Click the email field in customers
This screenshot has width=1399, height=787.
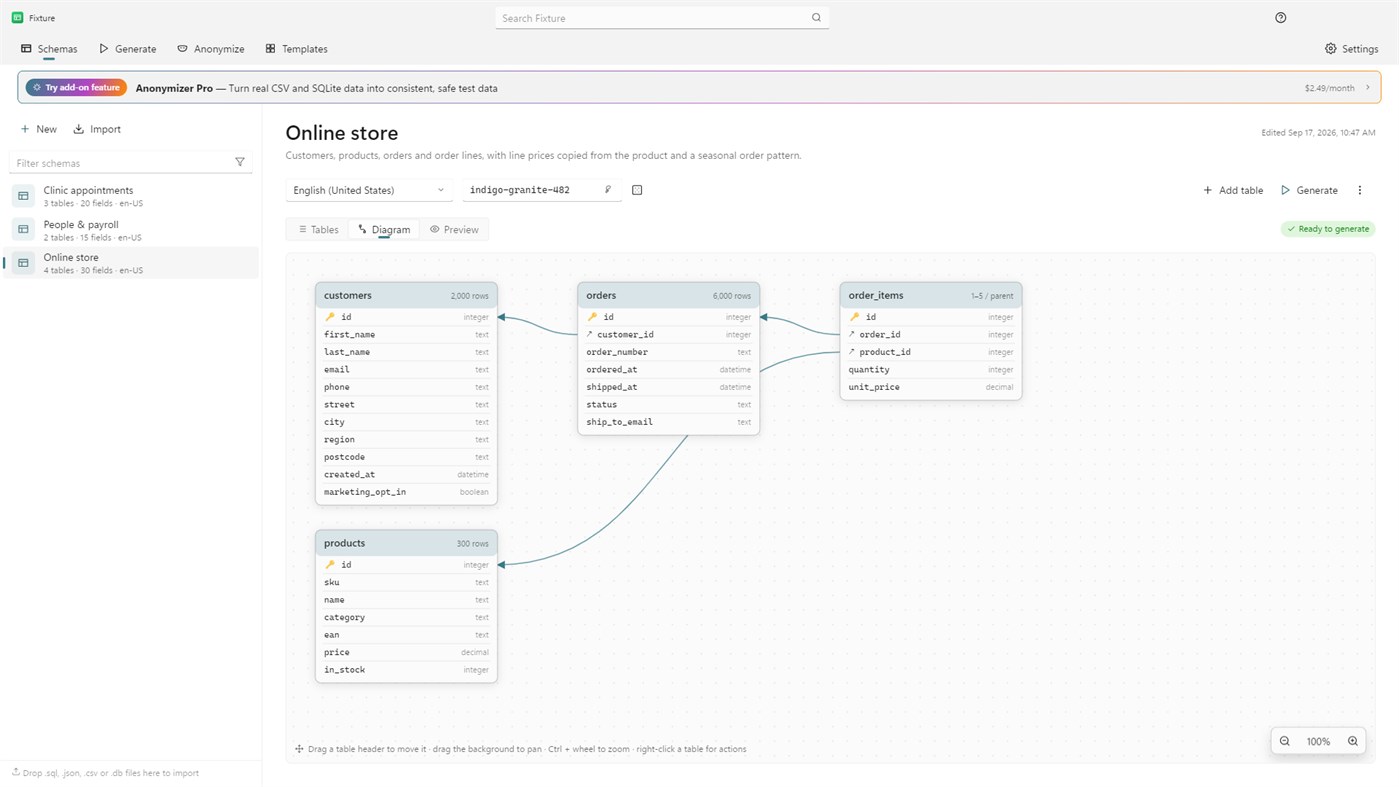point(406,370)
